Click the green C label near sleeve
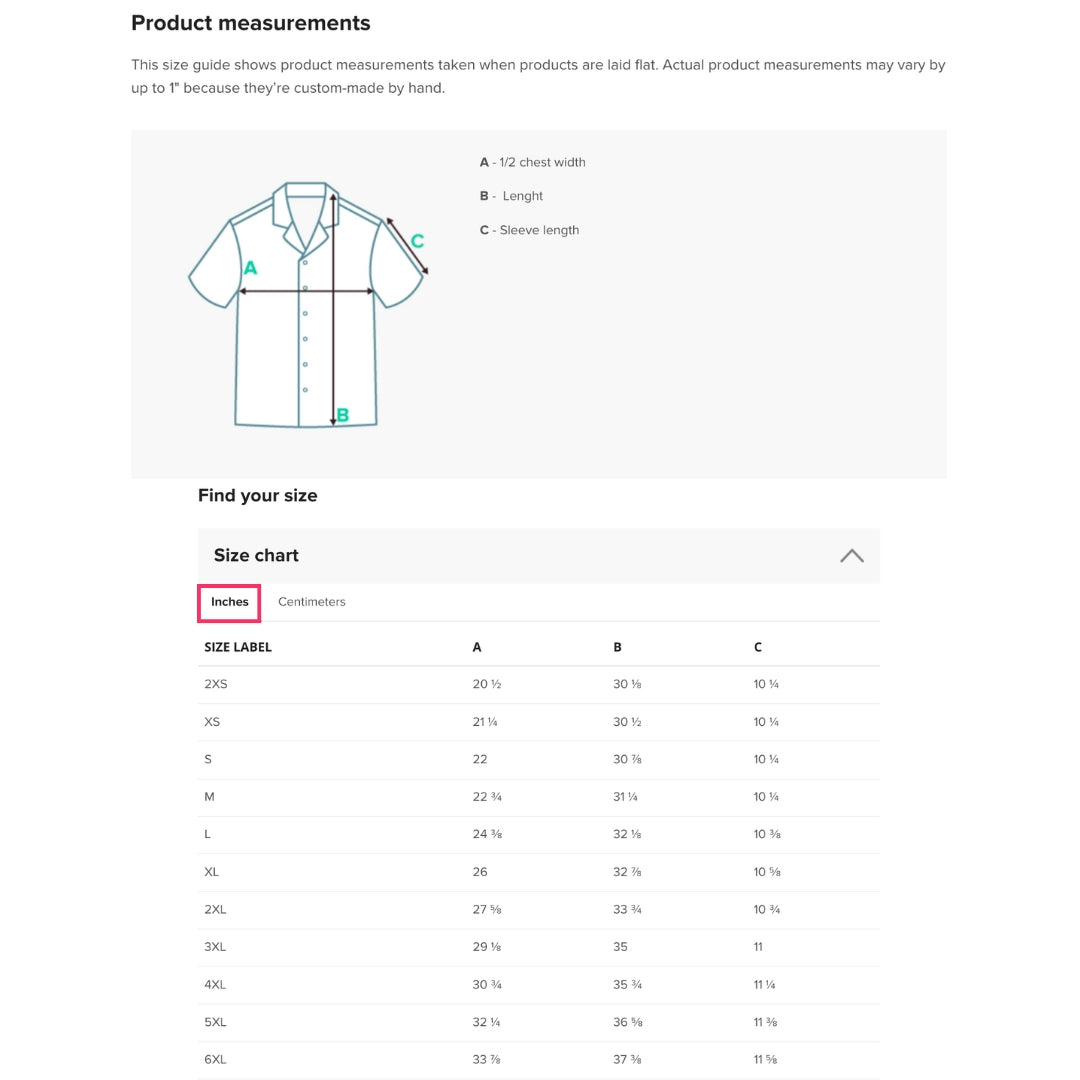 (417, 241)
